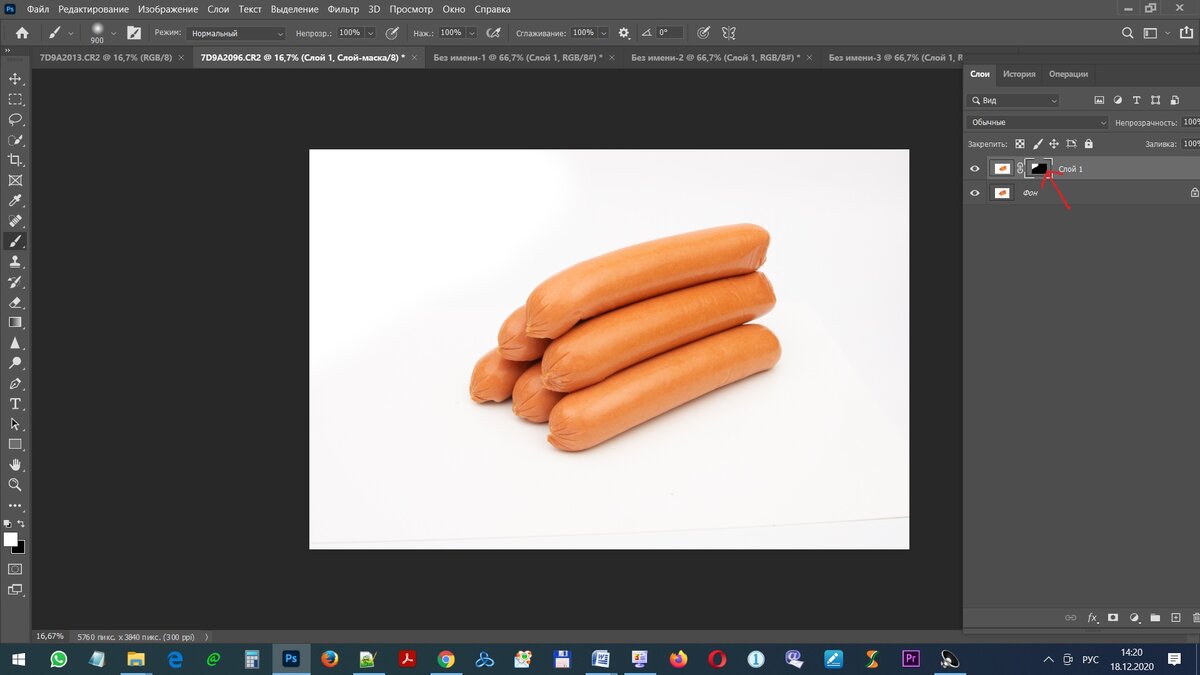Select the Zoom tool
The width and height of the screenshot is (1200, 675).
click(x=15, y=485)
